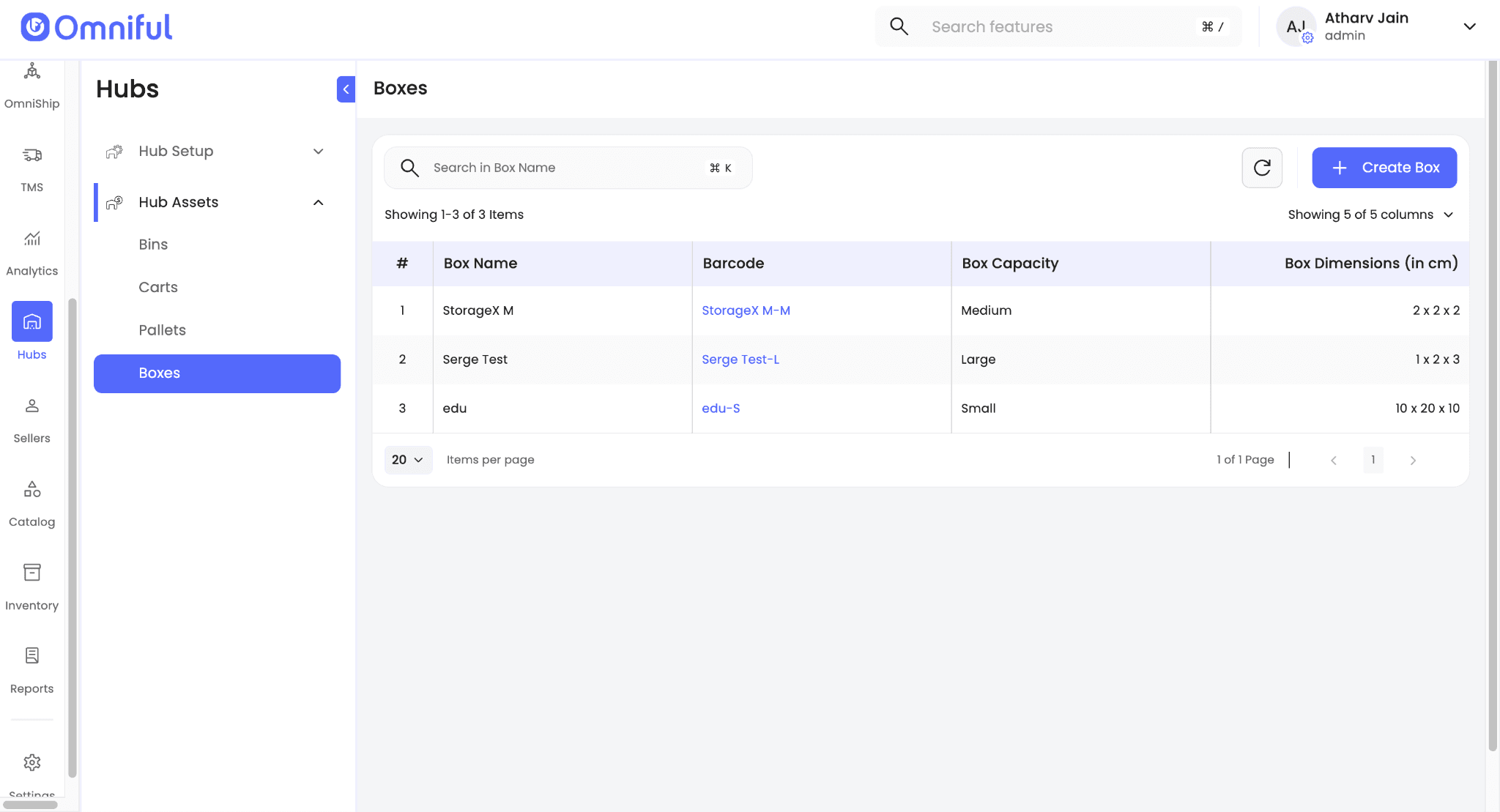The height and width of the screenshot is (812, 1500).
Task: Select Pallets under Hub Assets
Action: point(162,330)
